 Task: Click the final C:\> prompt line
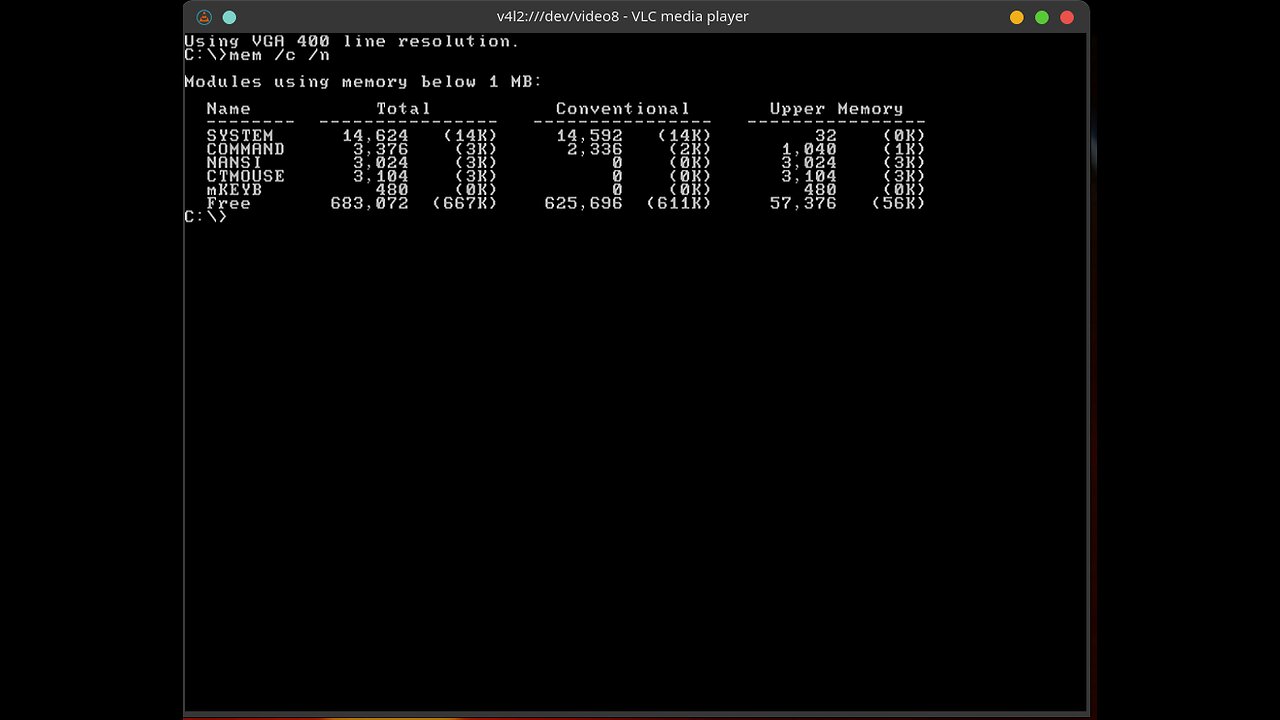point(206,217)
